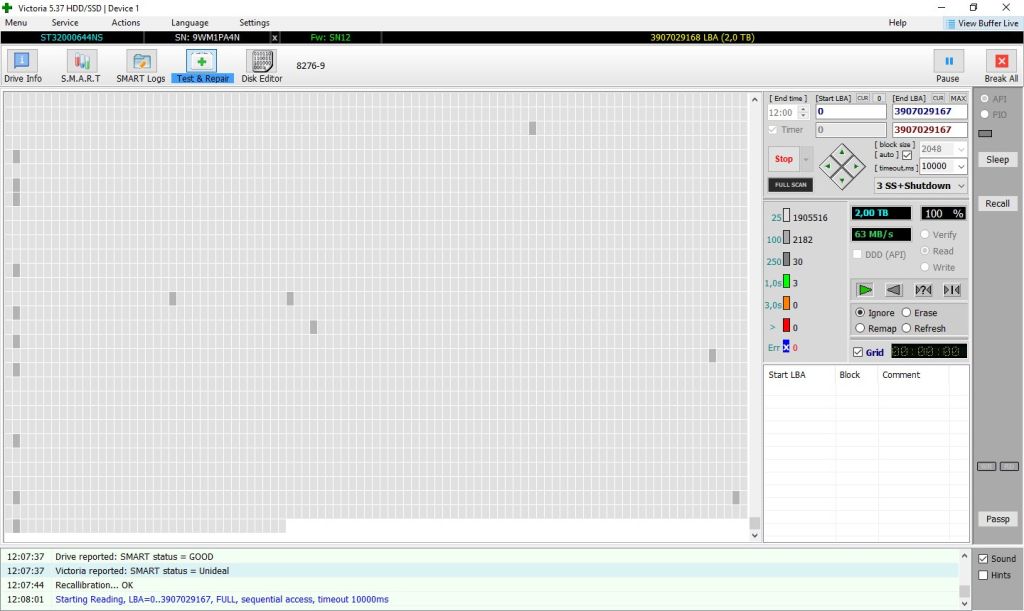The image size is (1024, 611).
Task: Open the 3 SS+Shutdown end-action dropdown
Action: tap(921, 185)
